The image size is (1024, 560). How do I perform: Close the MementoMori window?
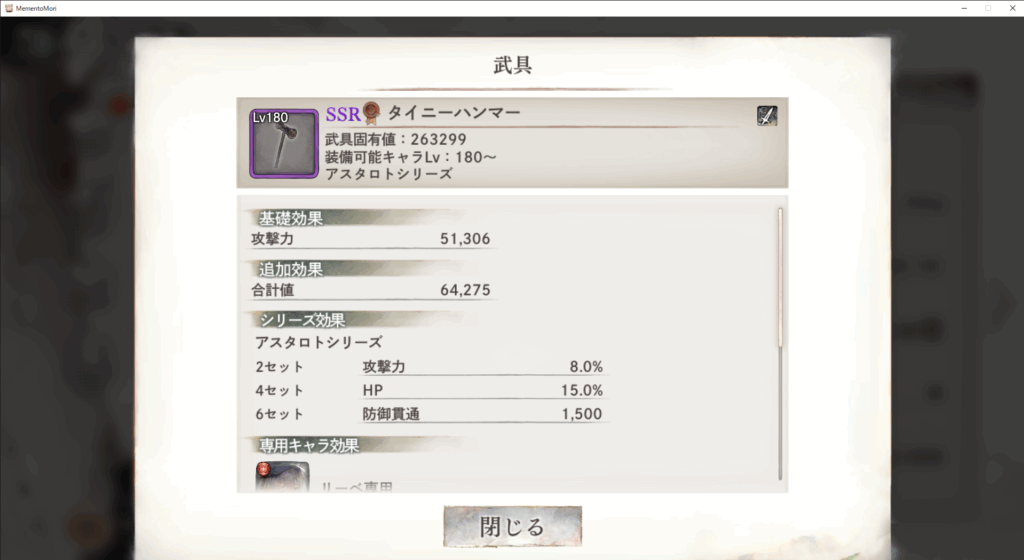pyautogui.click(x=1012, y=8)
